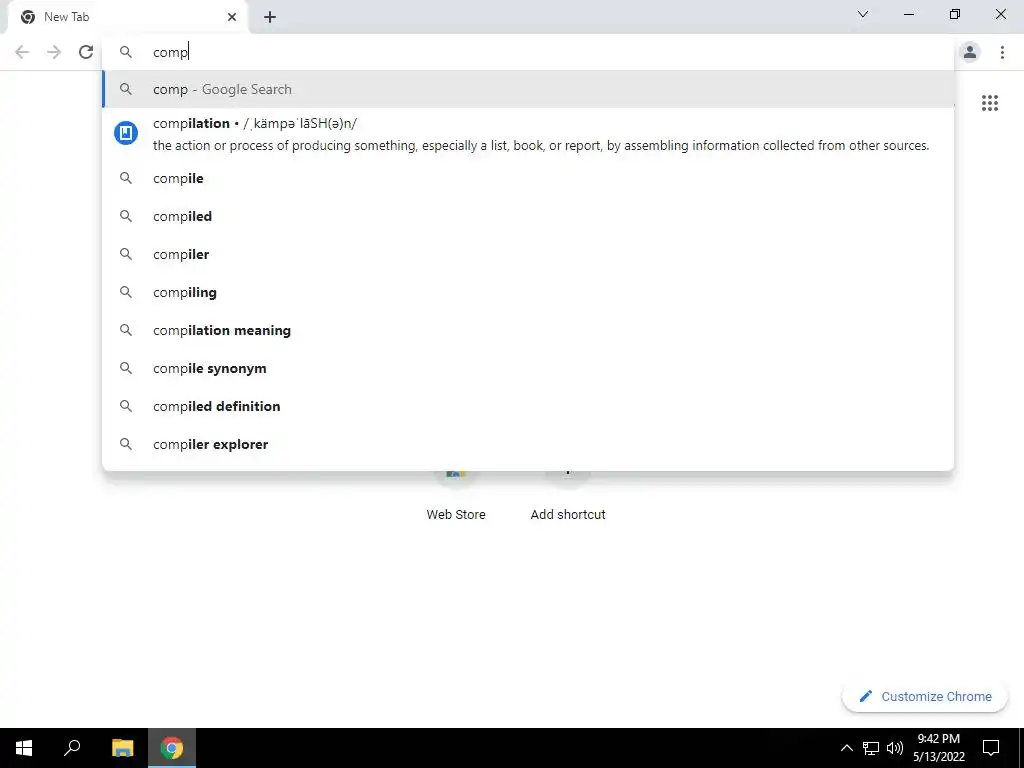Minimize the Chrome window
The image size is (1024, 768).
tap(908, 14)
